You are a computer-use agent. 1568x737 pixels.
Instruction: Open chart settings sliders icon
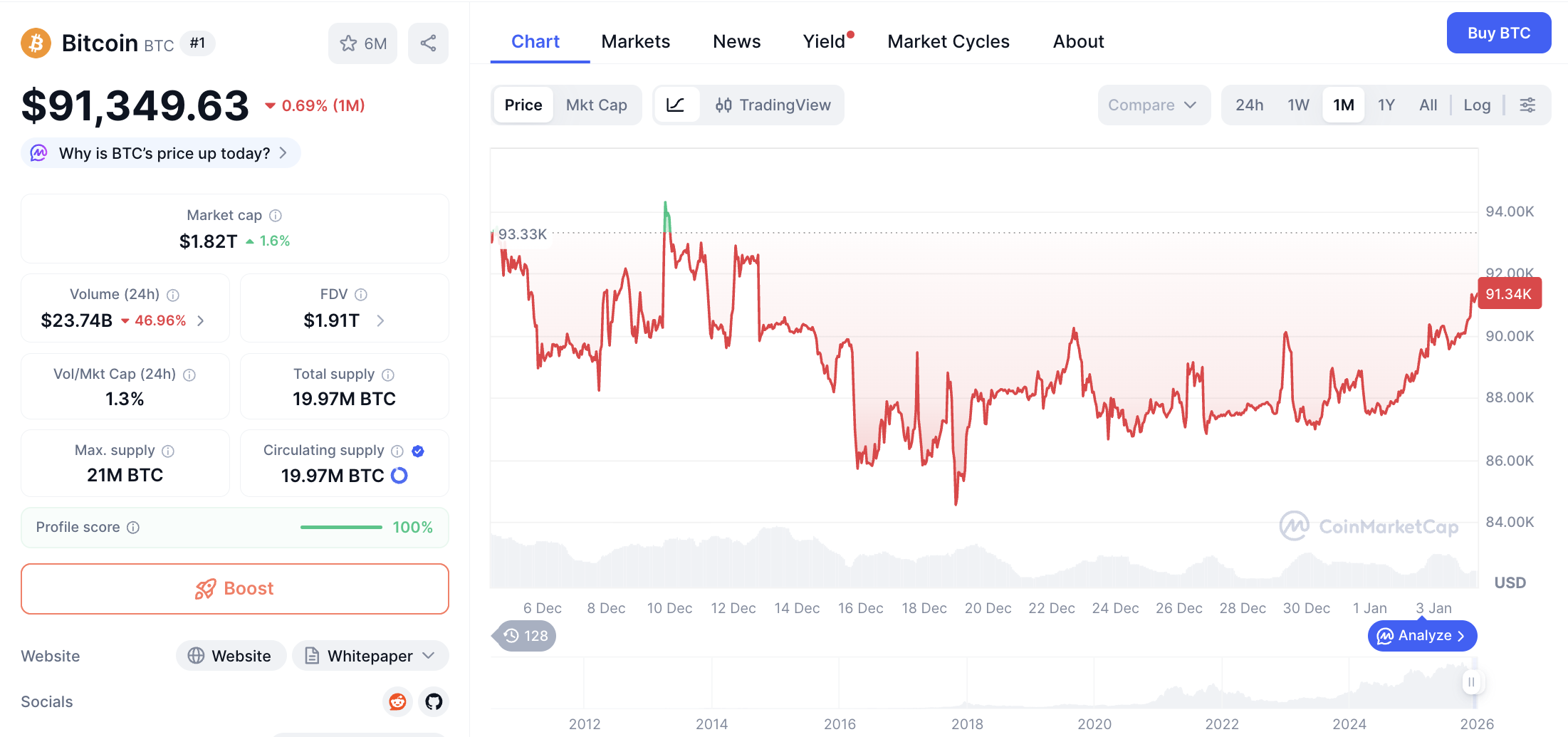pos(1527,105)
